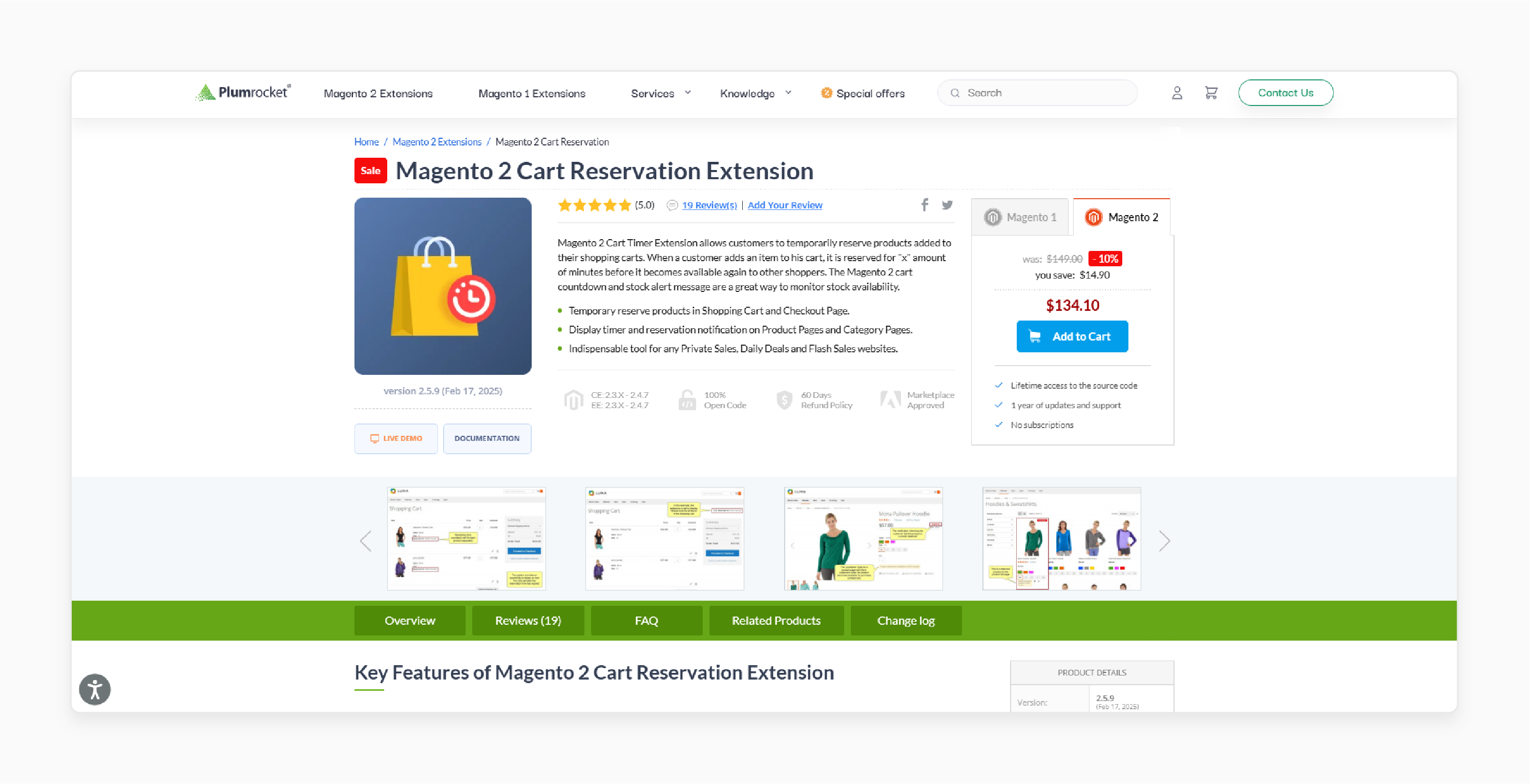Open the Plumrocket logo home link
Image resolution: width=1530 pixels, height=784 pixels.
[243, 93]
